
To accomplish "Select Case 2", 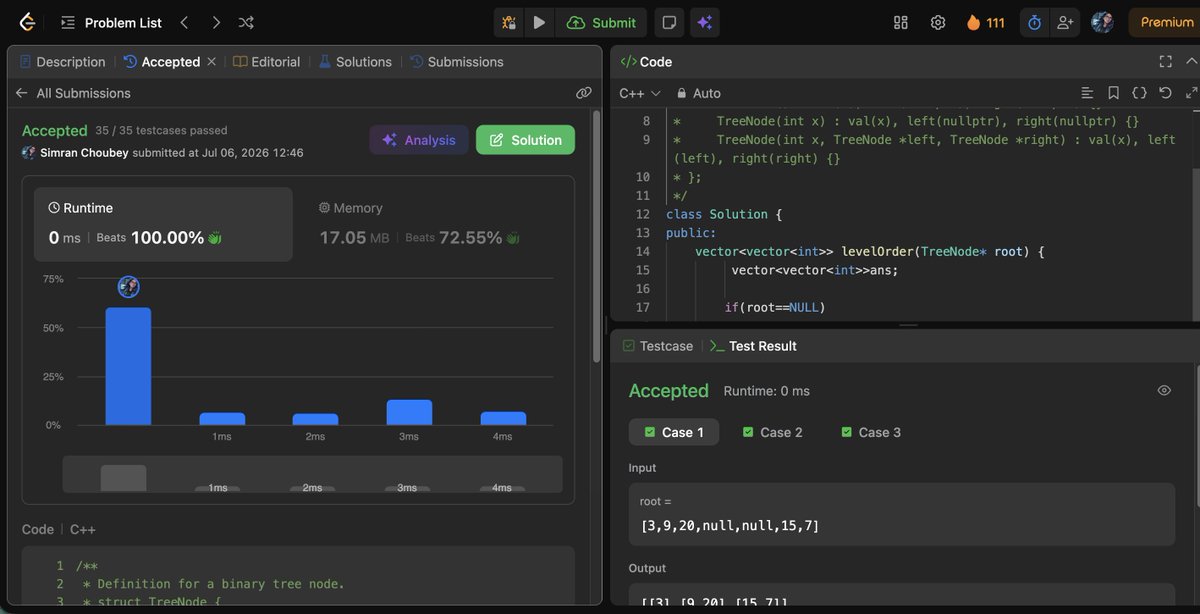I will (x=772, y=432).
